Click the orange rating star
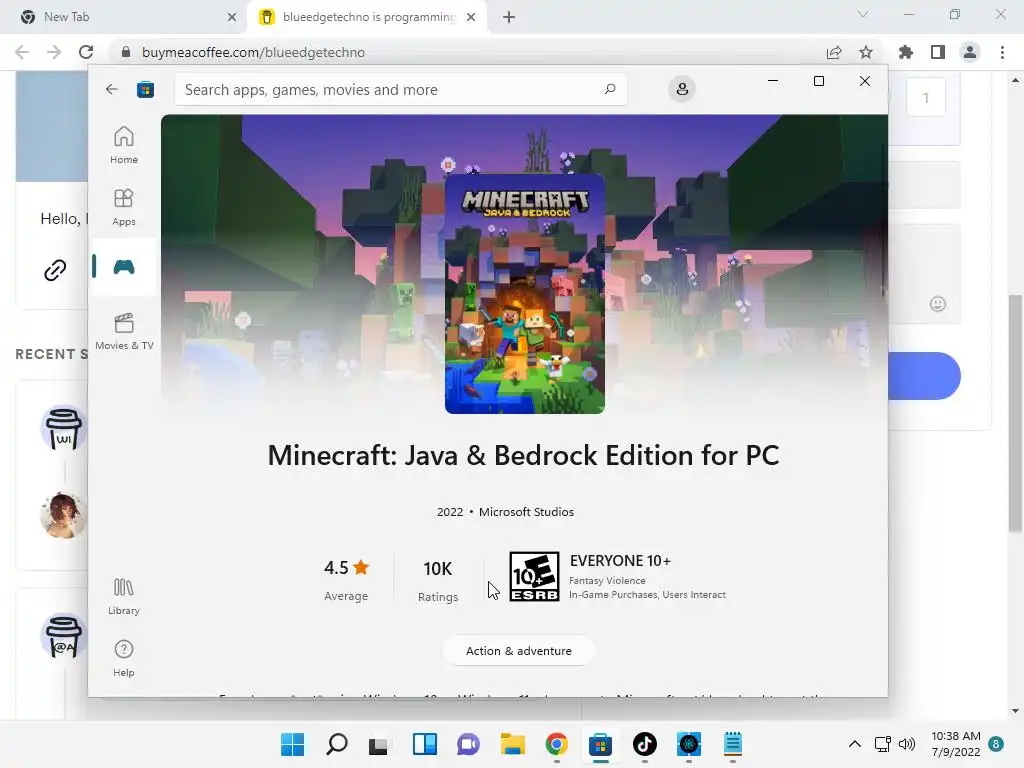 click(x=361, y=568)
